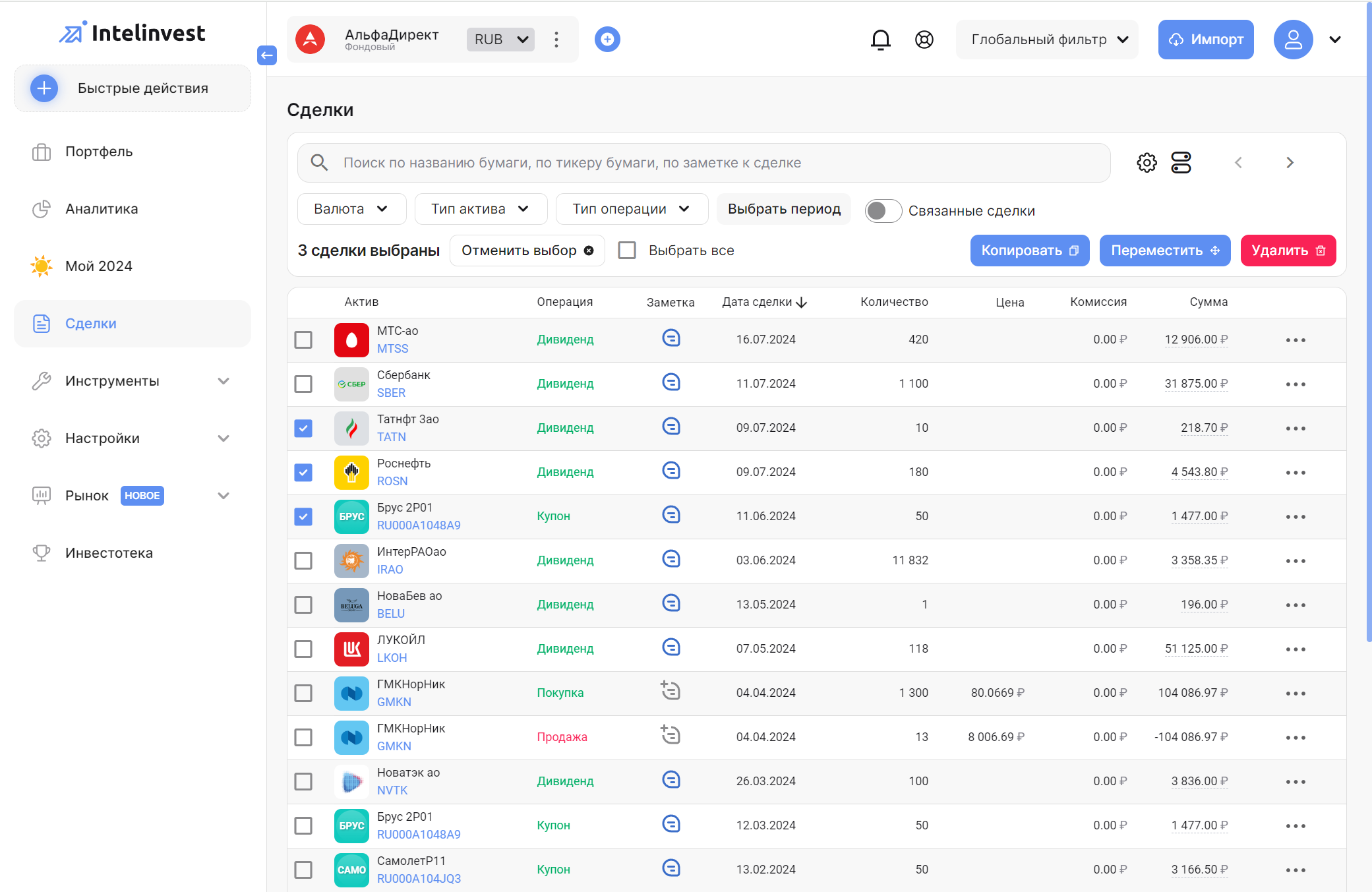This screenshot has width=1372, height=892.
Task: Click Выбрать период button
Action: point(784,209)
